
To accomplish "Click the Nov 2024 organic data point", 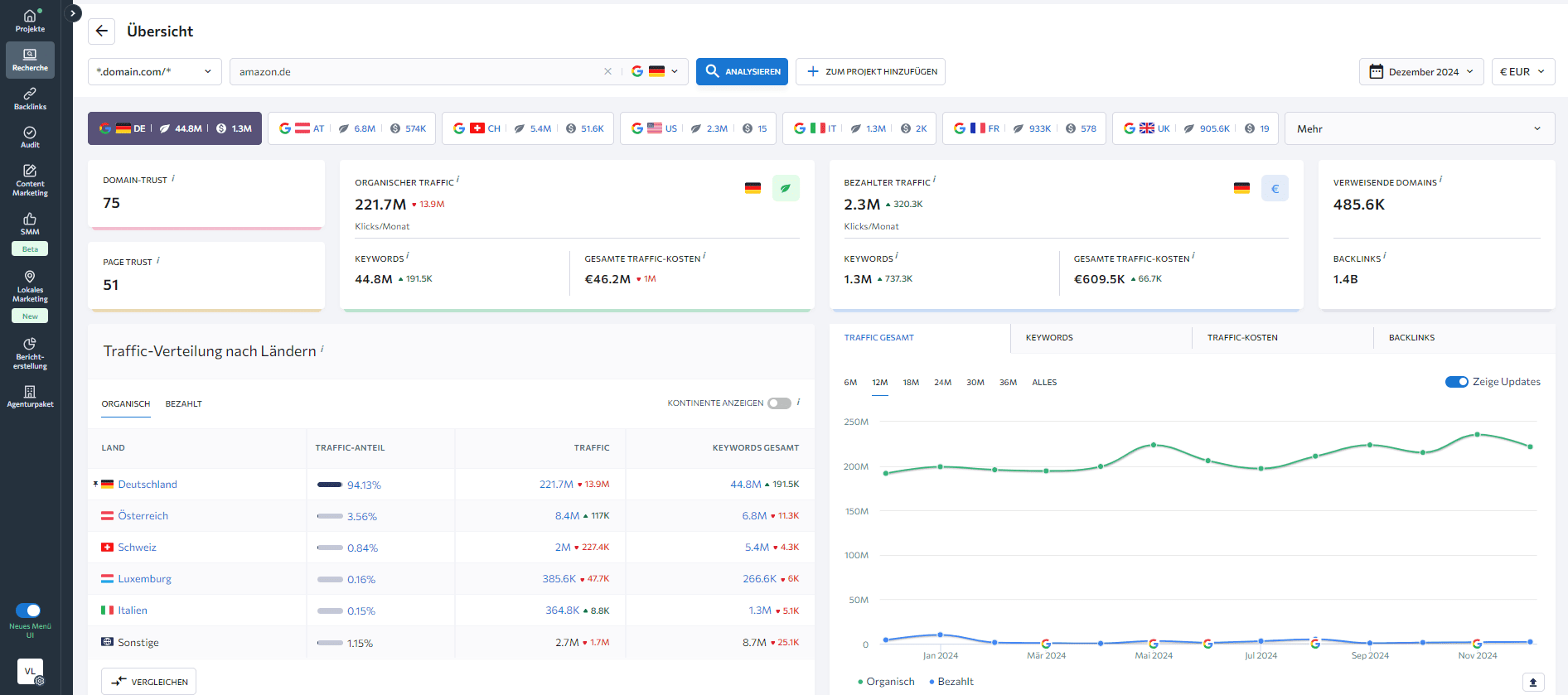I will tap(1477, 434).
